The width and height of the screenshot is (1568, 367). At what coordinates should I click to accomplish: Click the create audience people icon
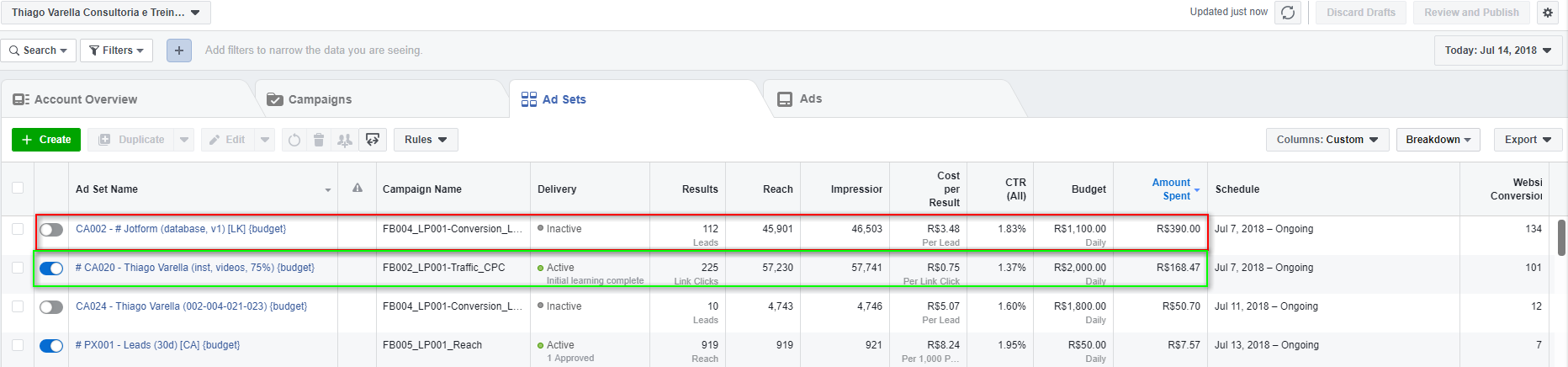[344, 140]
